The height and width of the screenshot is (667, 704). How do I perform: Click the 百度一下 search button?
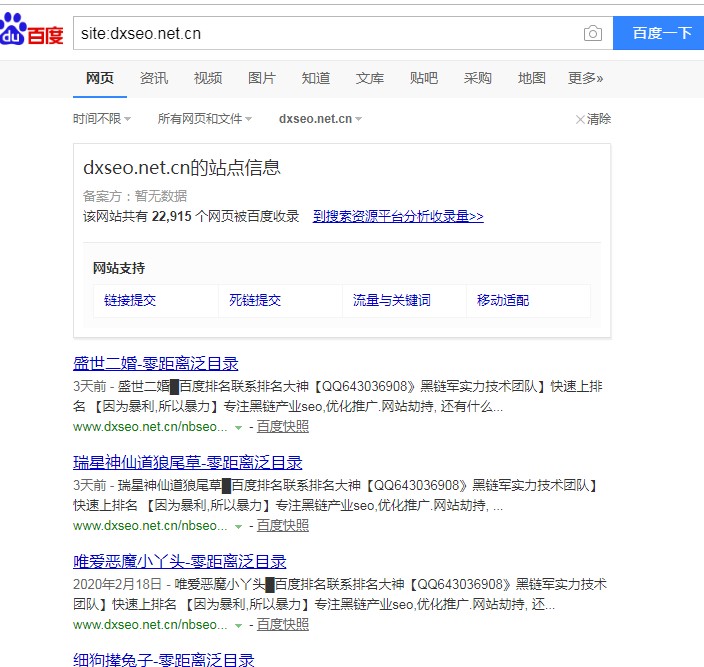[x=659, y=33]
